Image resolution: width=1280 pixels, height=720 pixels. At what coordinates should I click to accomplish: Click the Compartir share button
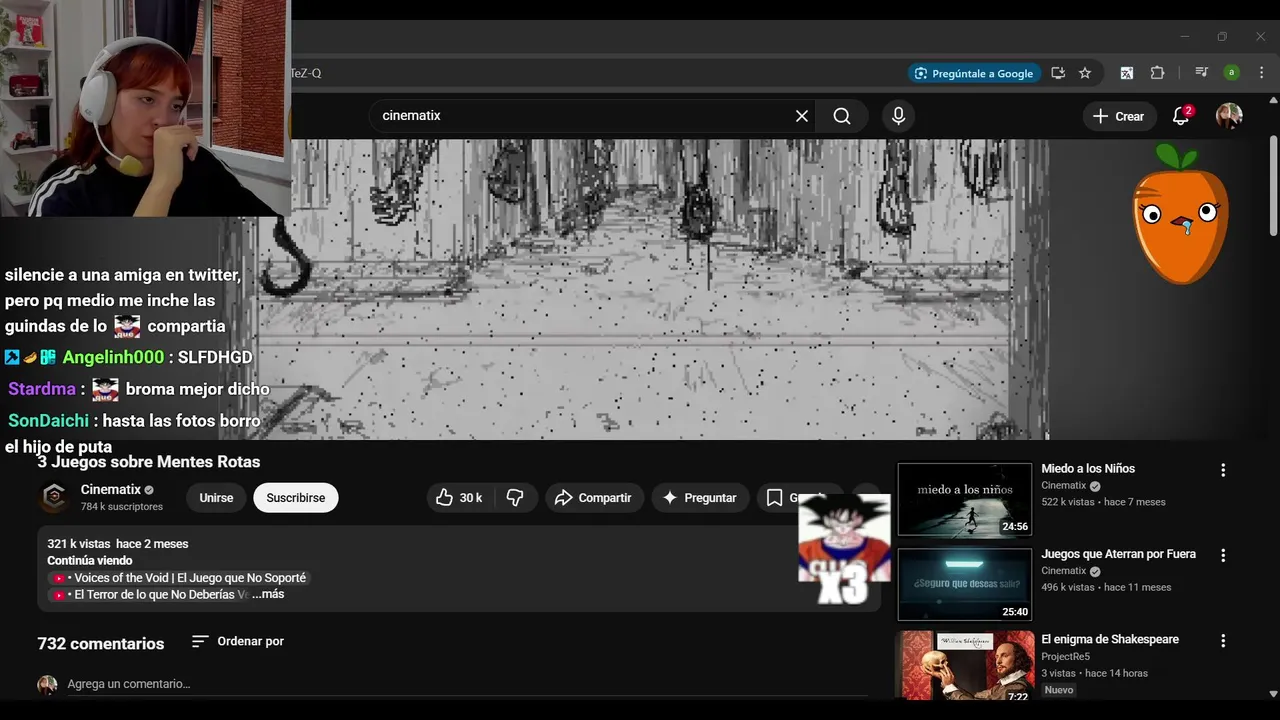(593, 498)
